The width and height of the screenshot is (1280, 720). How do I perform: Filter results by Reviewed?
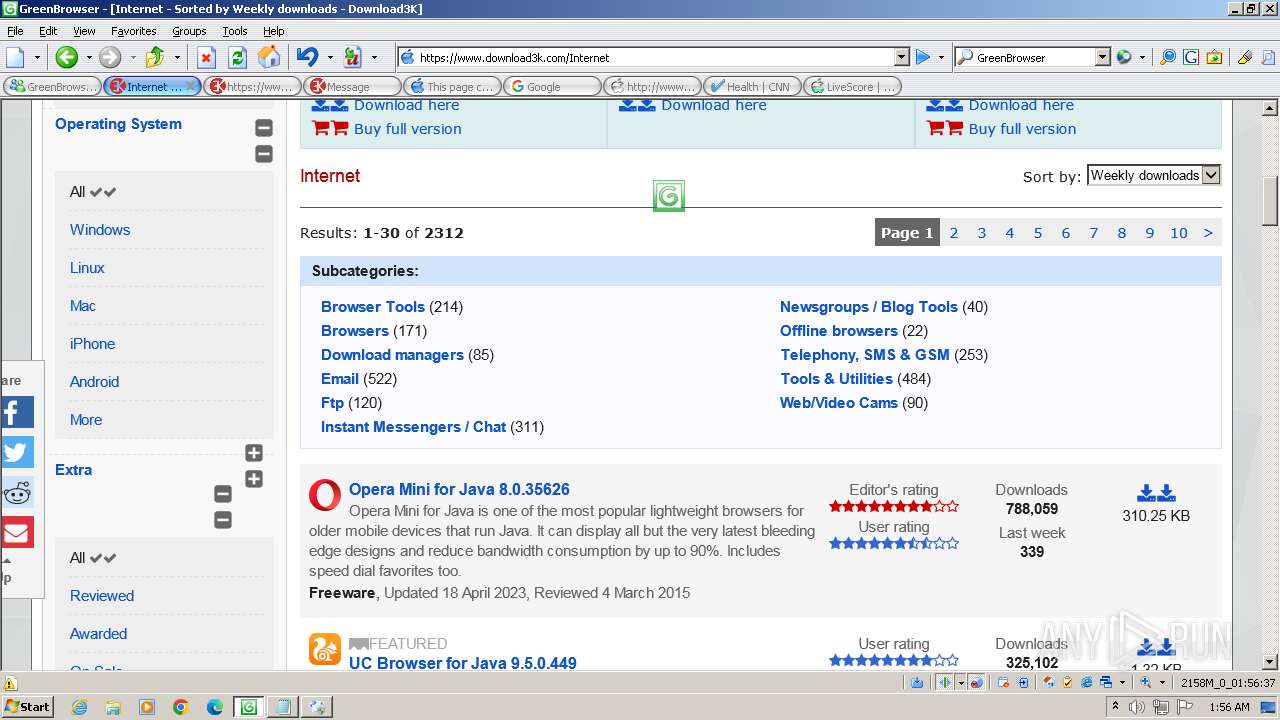(102, 596)
